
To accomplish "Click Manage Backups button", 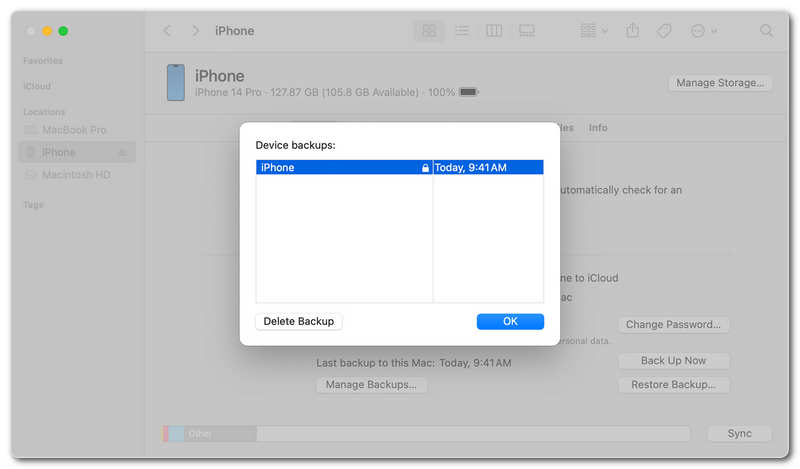I will pos(371,385).
